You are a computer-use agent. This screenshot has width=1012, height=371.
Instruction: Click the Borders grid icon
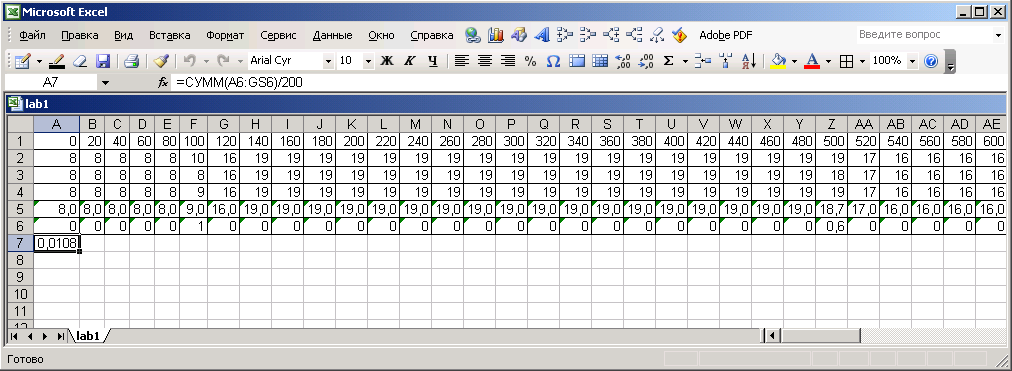pos(846,61)
